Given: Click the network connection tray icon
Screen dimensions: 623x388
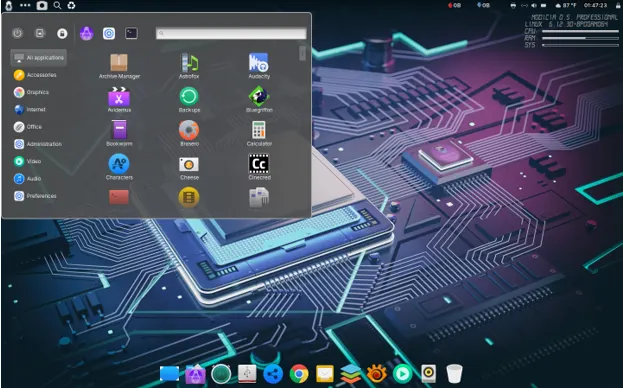Looking at the screenshot, I should 524,6.
